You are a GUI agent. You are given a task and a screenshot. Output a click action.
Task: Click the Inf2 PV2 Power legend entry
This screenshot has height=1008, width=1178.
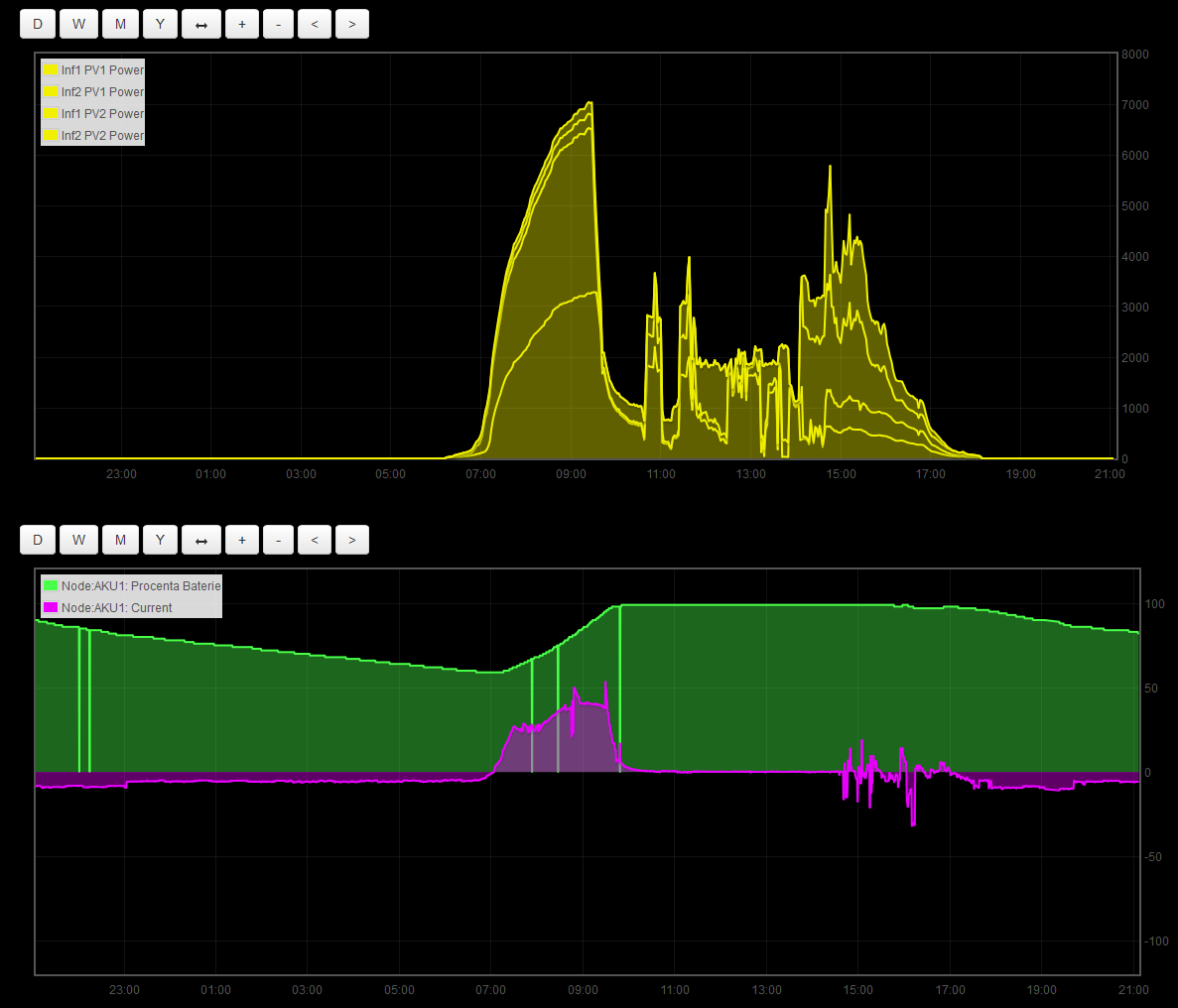[x=102, y=136]
